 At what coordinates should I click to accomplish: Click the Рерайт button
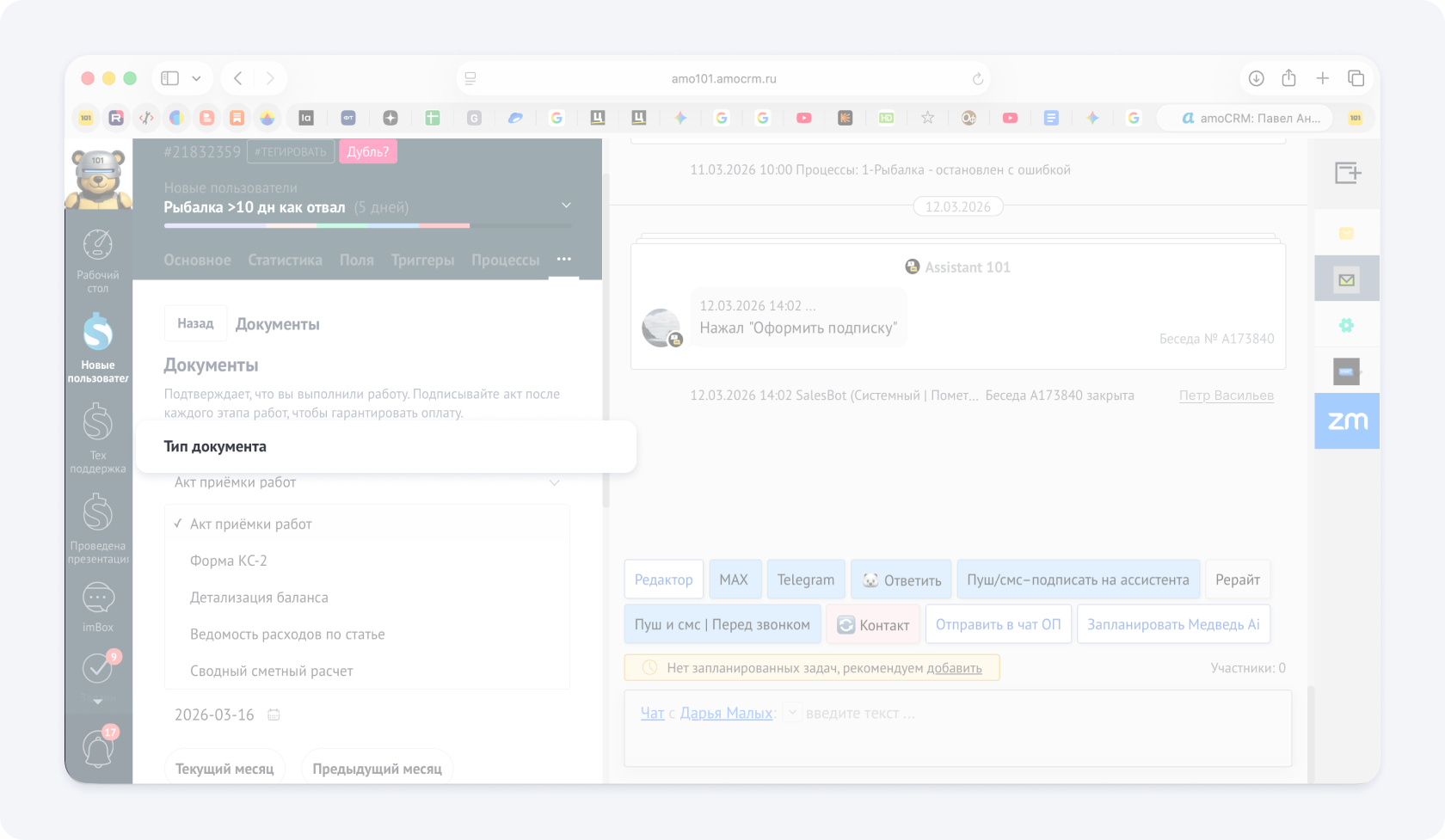[x=1238, y=579]
